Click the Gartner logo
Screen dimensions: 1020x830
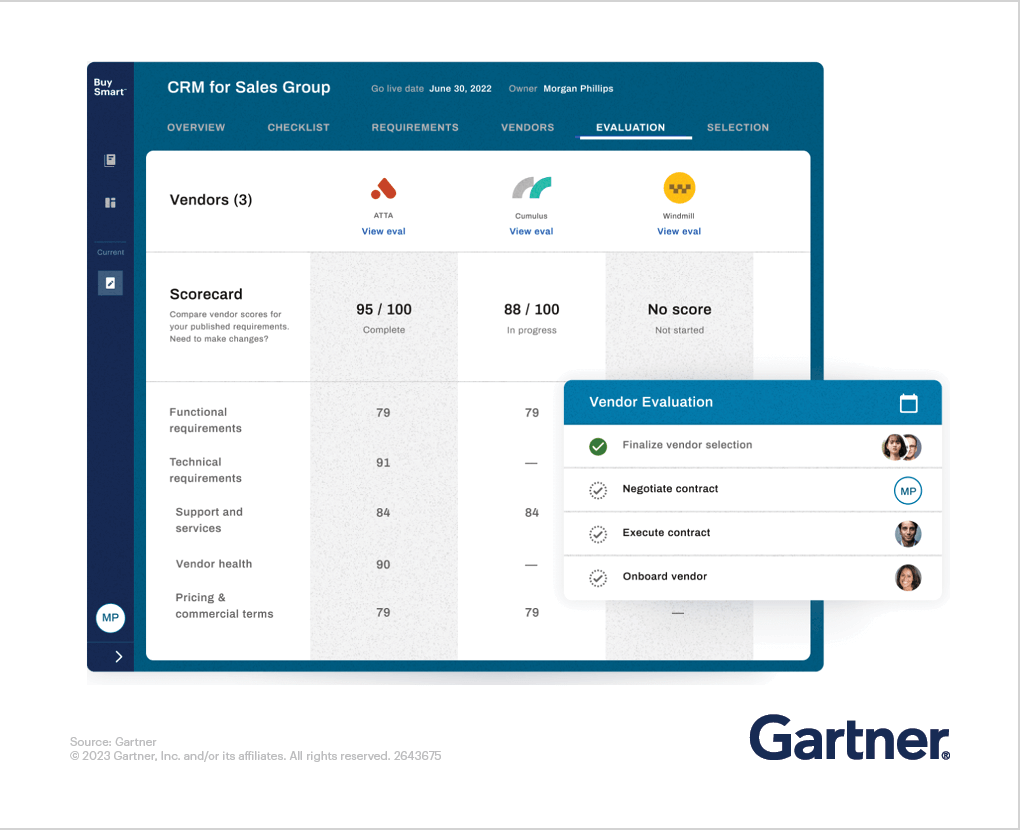pyautogui.click(x=850, y=738)
